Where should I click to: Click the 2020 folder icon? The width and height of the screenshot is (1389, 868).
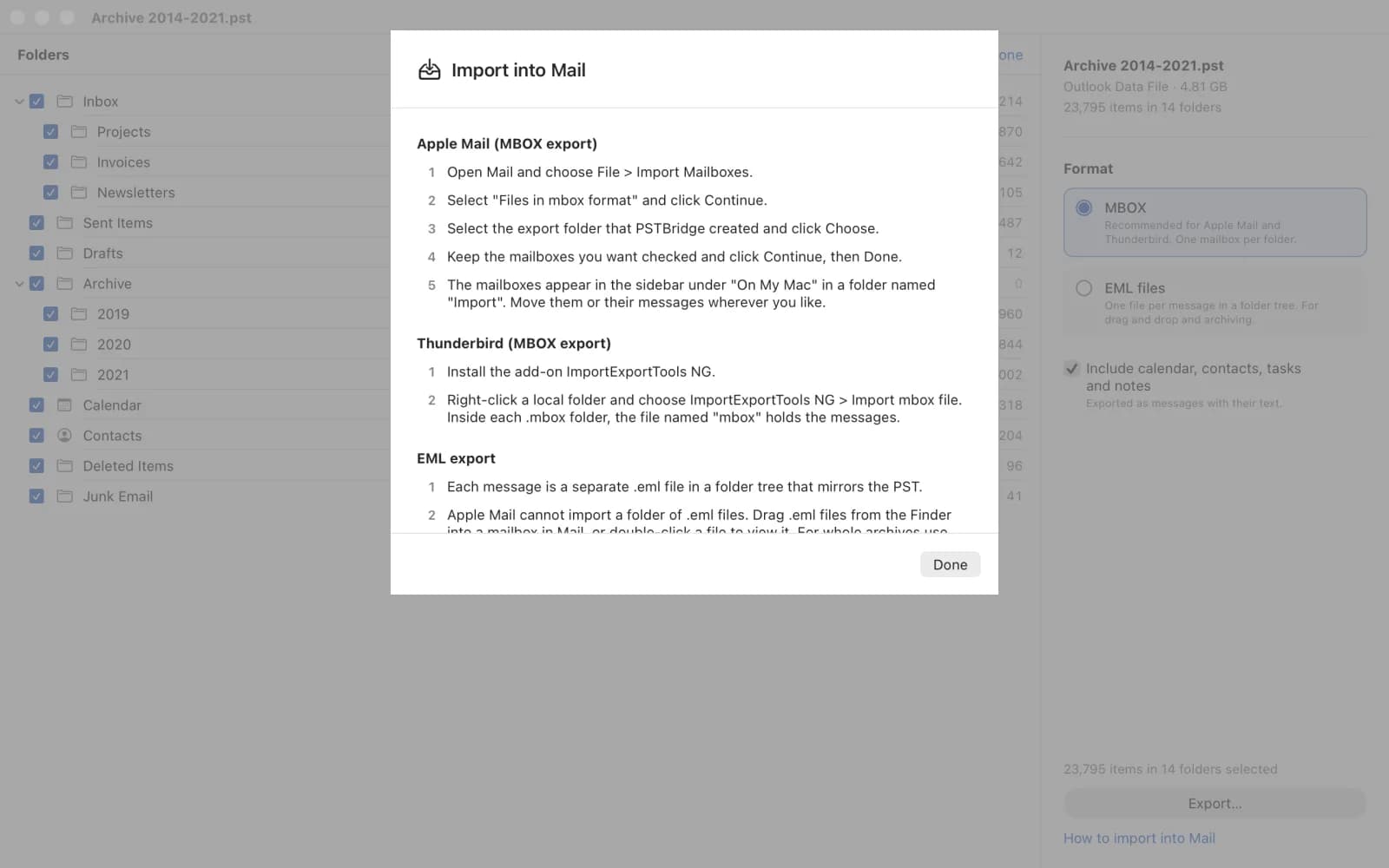click(x=78, y=344)
